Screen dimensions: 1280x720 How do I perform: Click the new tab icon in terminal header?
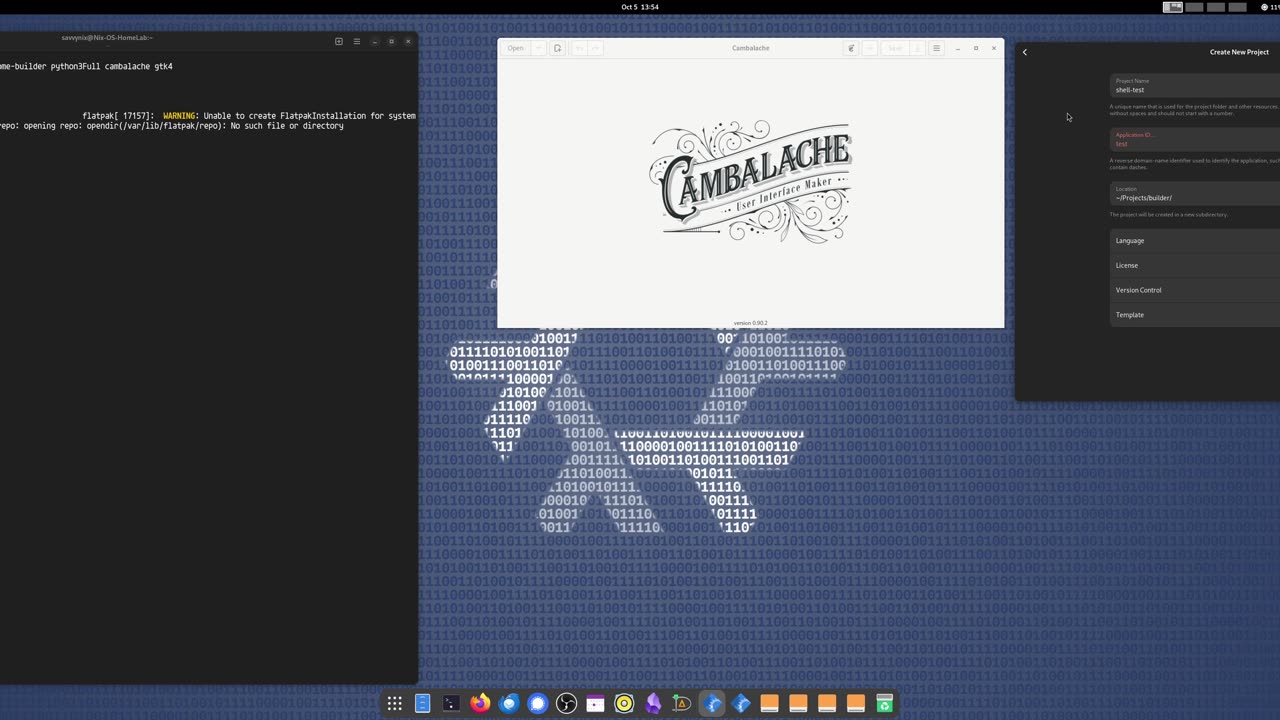pyautogui.click(x=339, y=41)
